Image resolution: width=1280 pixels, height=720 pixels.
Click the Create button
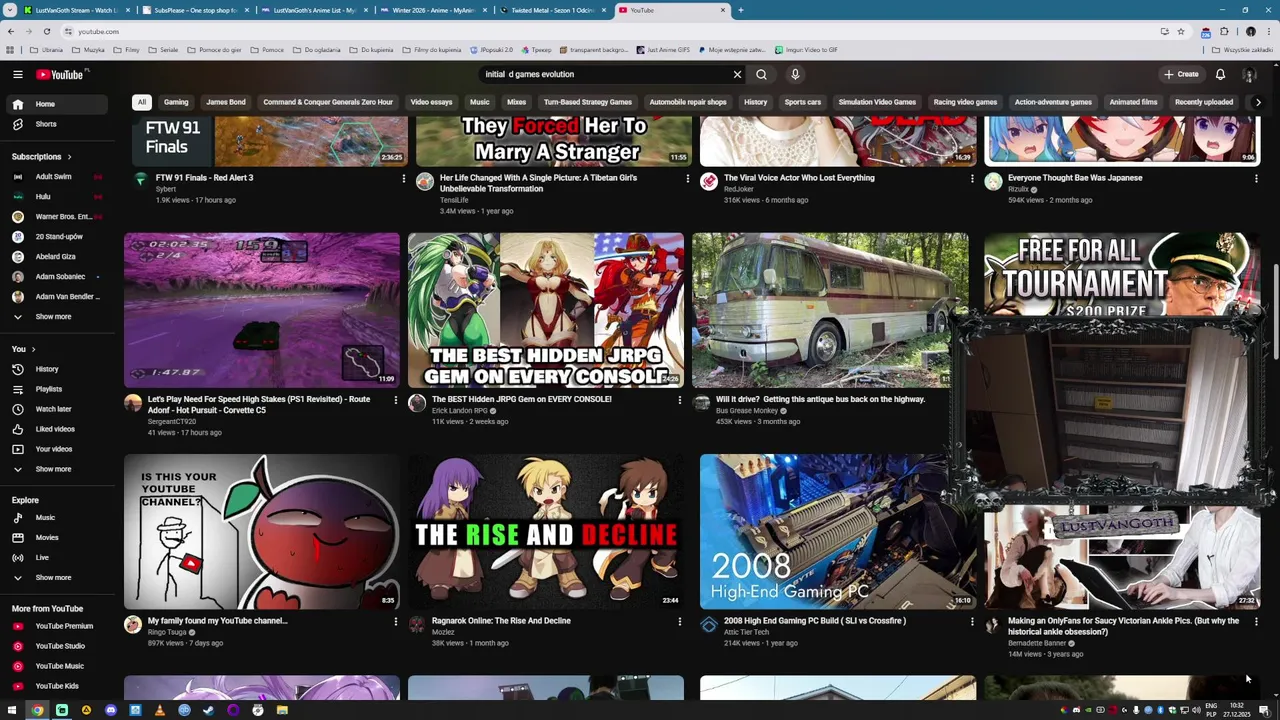[1181, 74]
